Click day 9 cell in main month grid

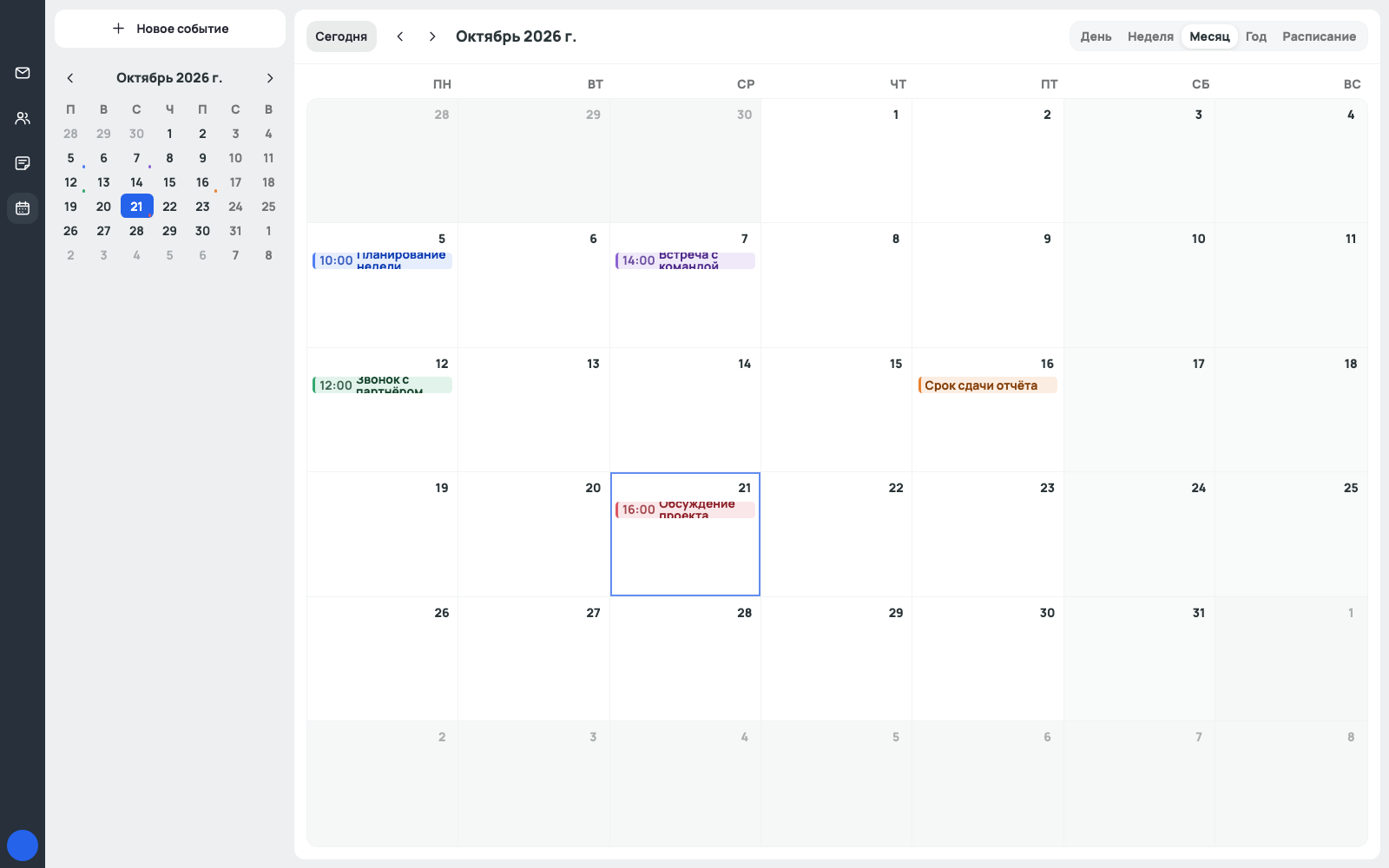click(988, 286)
